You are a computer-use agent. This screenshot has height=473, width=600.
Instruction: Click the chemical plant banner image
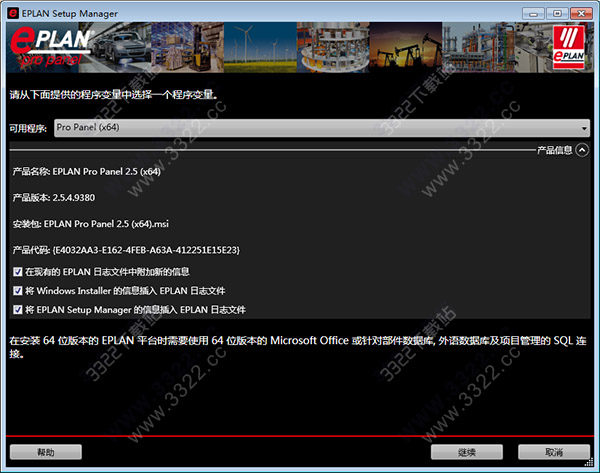tap(478, 47)
